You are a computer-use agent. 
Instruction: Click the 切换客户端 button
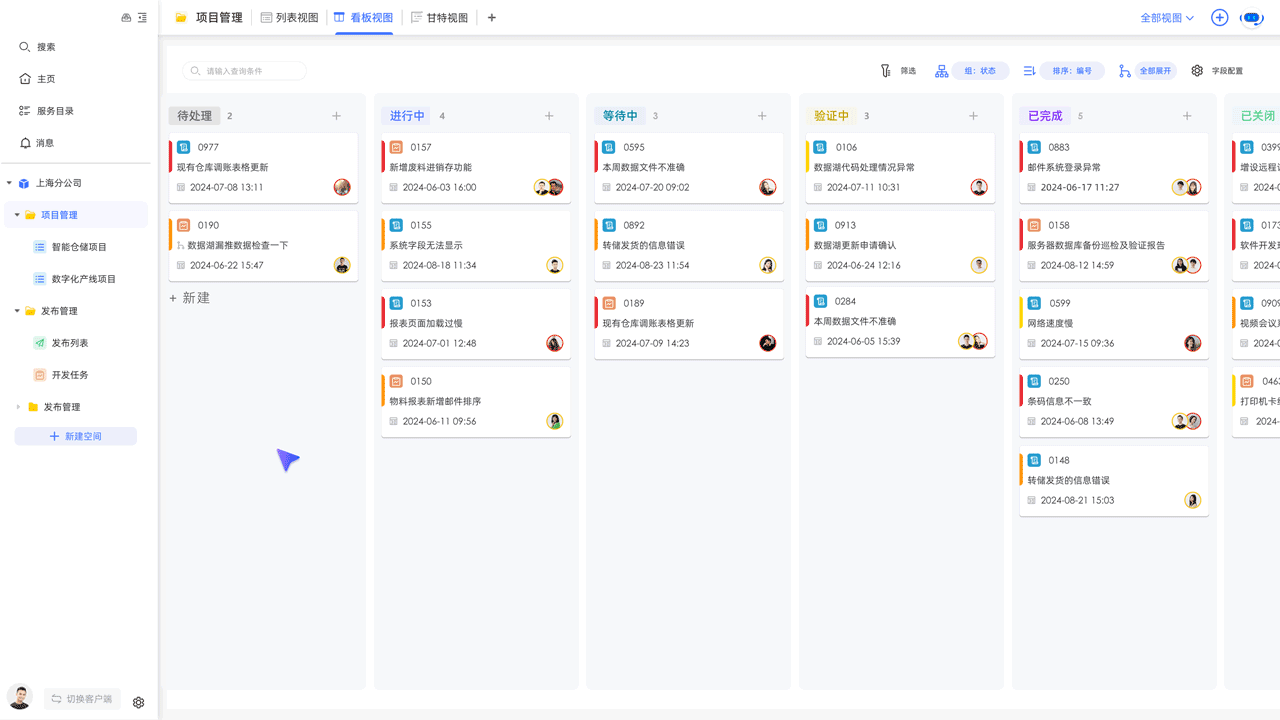point(81,699)
